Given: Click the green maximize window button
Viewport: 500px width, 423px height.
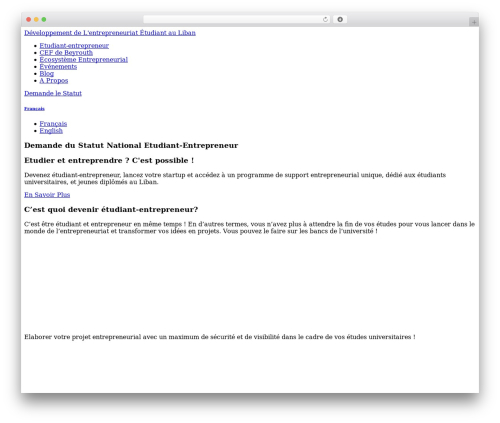Looking at the screenshot, I should pos(44,20).
